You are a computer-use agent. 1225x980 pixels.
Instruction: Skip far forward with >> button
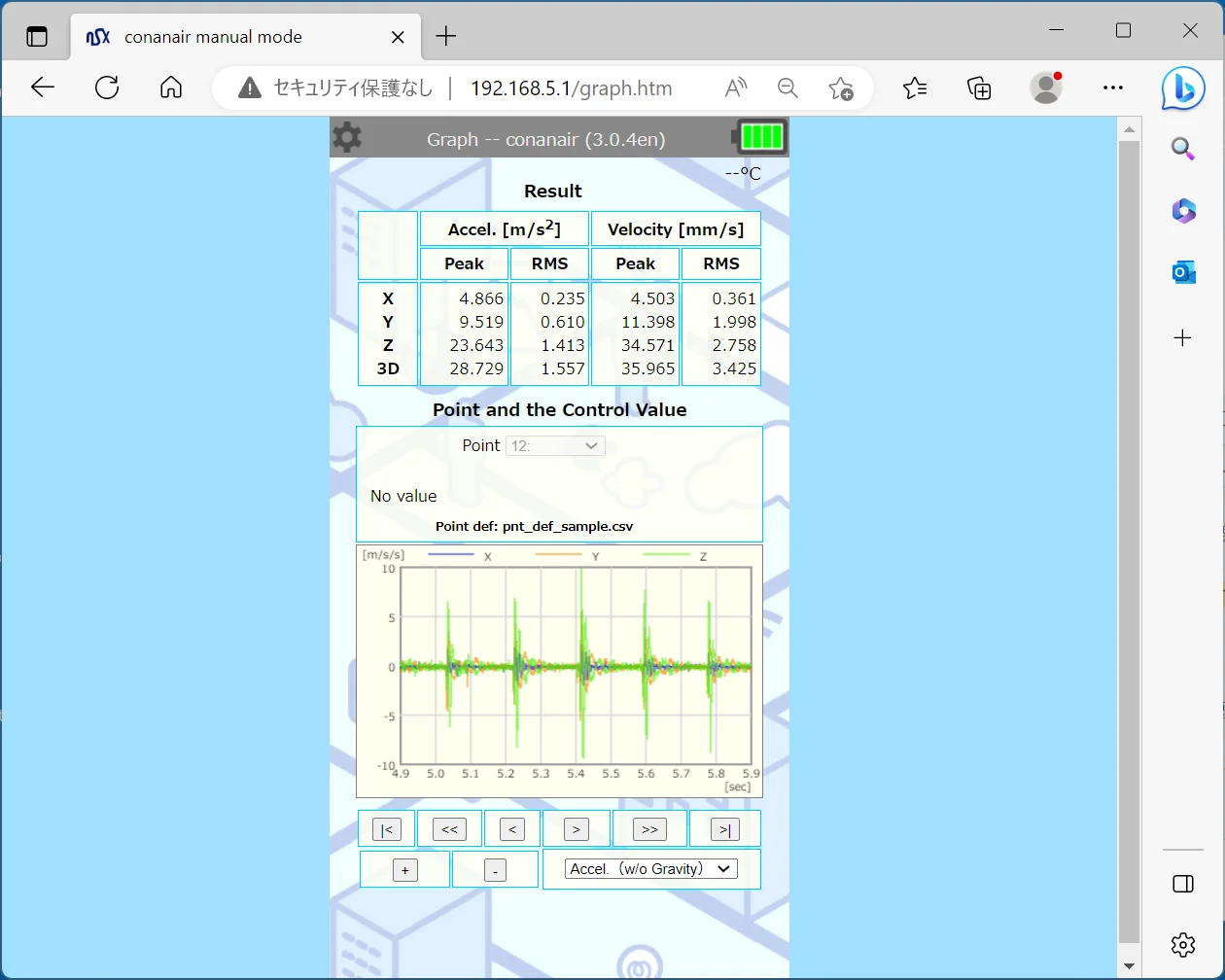click(x=649, y=829)
